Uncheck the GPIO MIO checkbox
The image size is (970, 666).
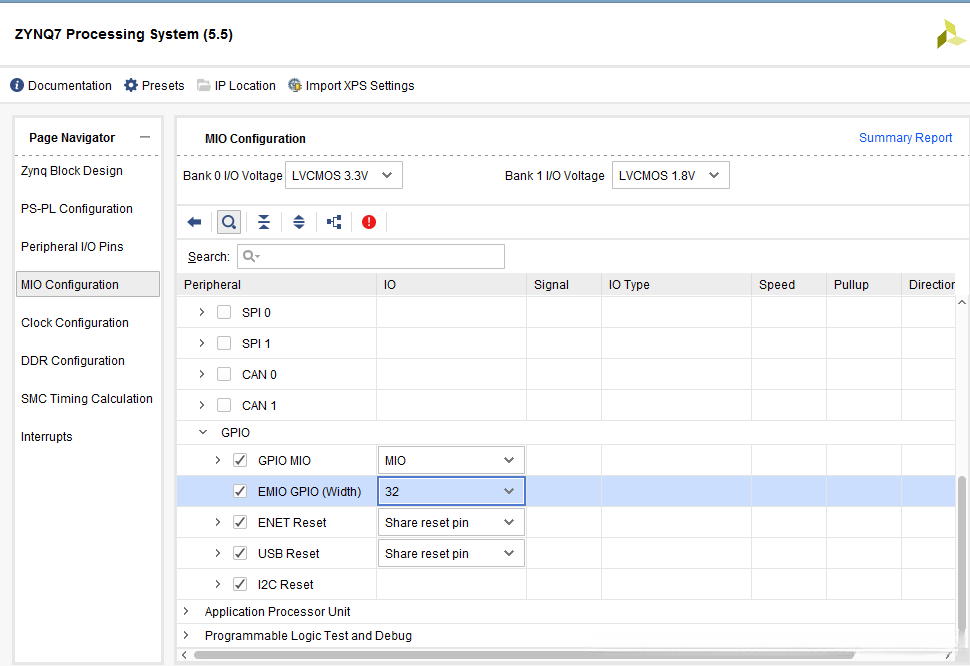[x=240, y=461]
